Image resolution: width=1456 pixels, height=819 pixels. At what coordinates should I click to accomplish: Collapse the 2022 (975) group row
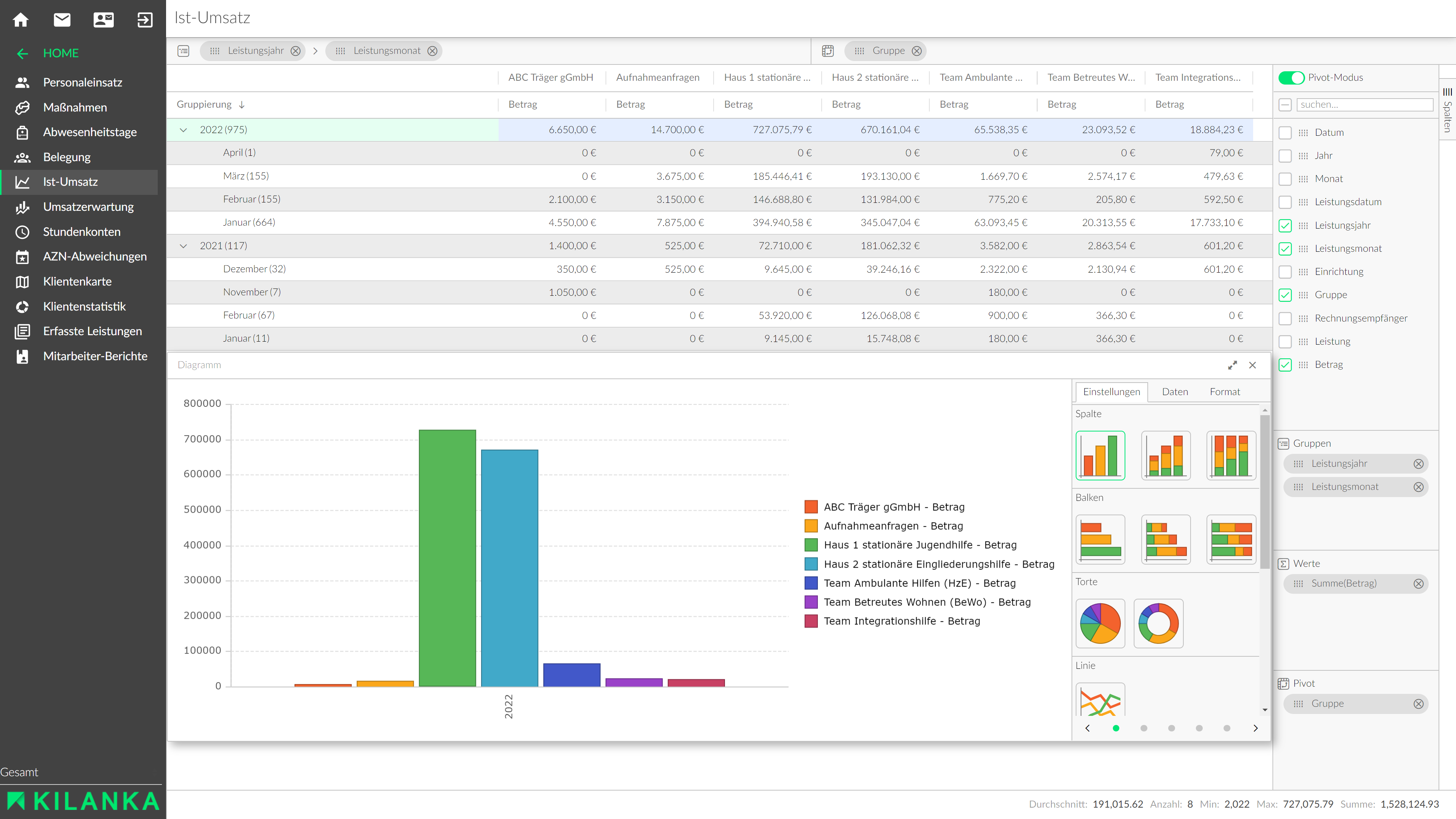(183, 130)
